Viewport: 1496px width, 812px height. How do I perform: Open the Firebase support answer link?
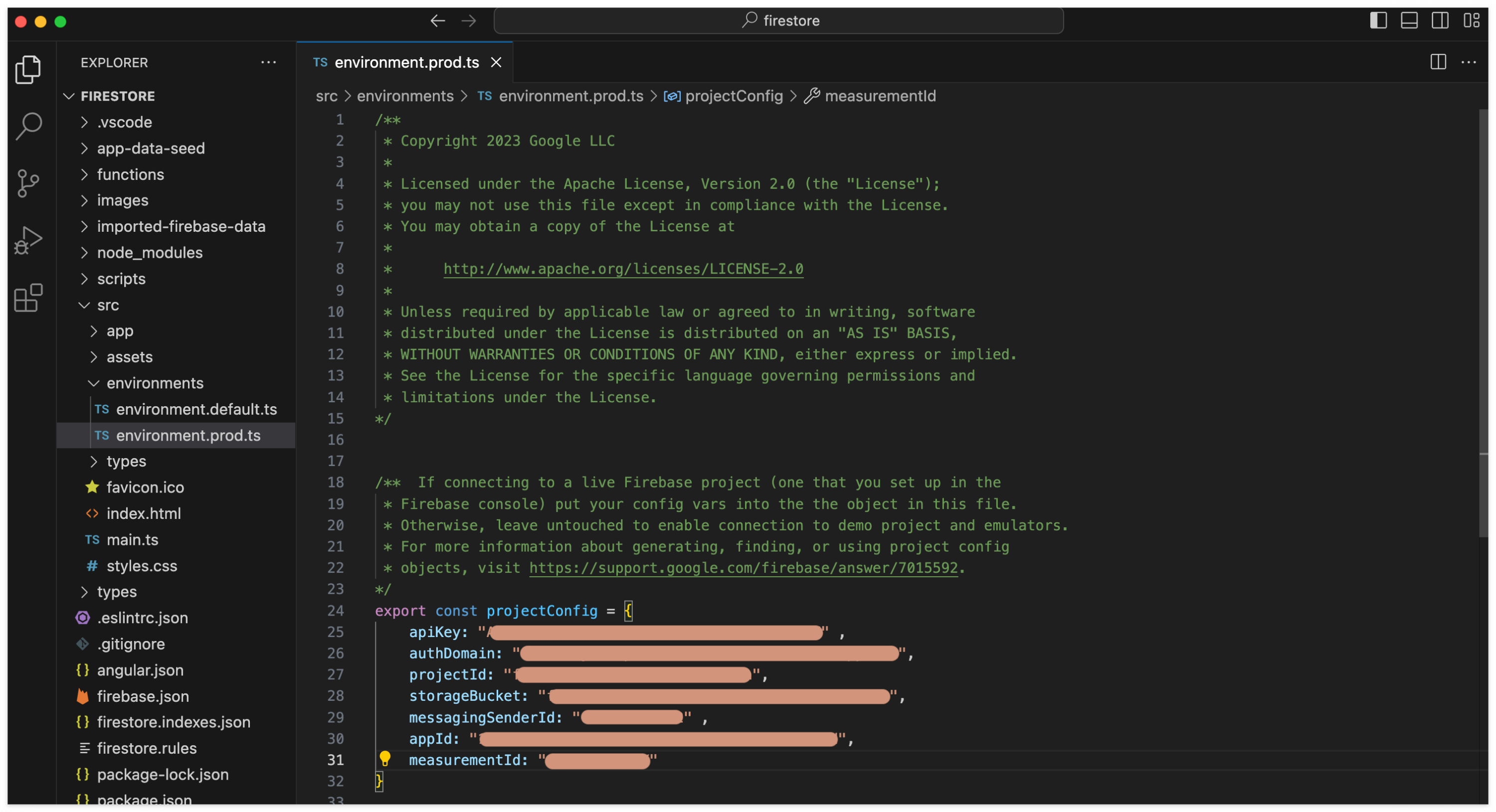point(743,568)
